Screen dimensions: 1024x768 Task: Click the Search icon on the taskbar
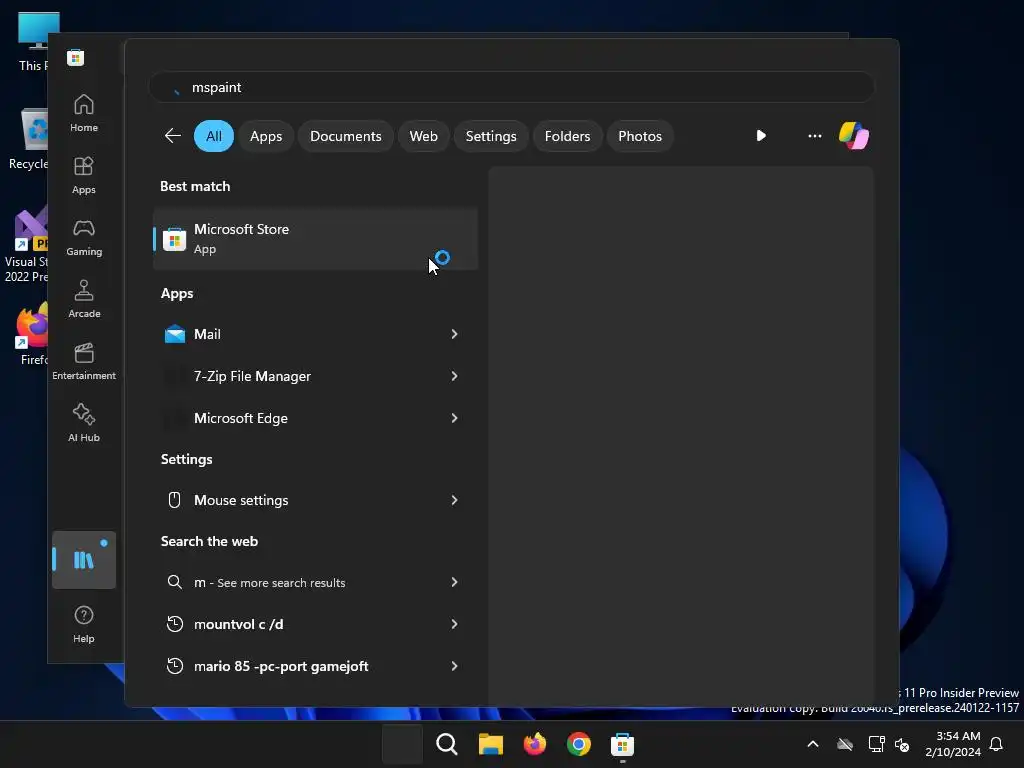tap(447, 744)
